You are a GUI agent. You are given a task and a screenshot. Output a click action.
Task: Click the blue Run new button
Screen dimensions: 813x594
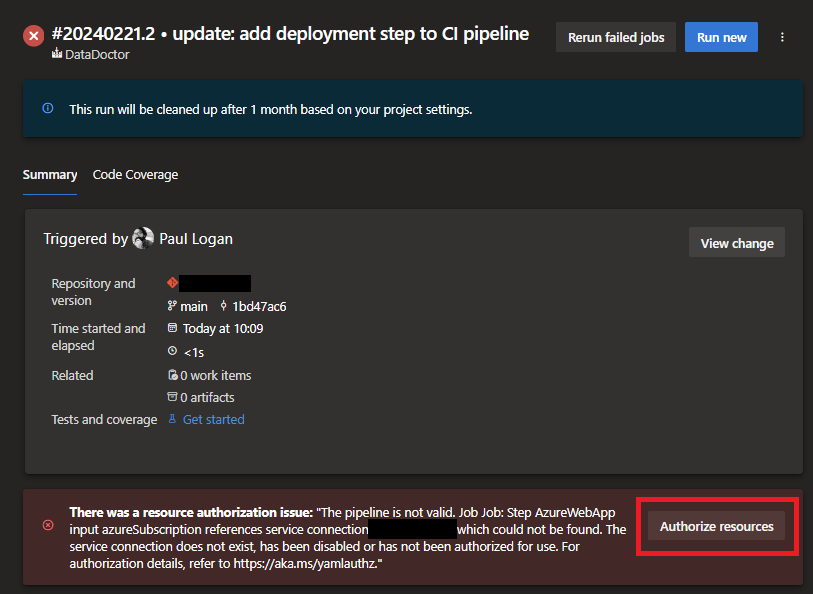(721, 37)
